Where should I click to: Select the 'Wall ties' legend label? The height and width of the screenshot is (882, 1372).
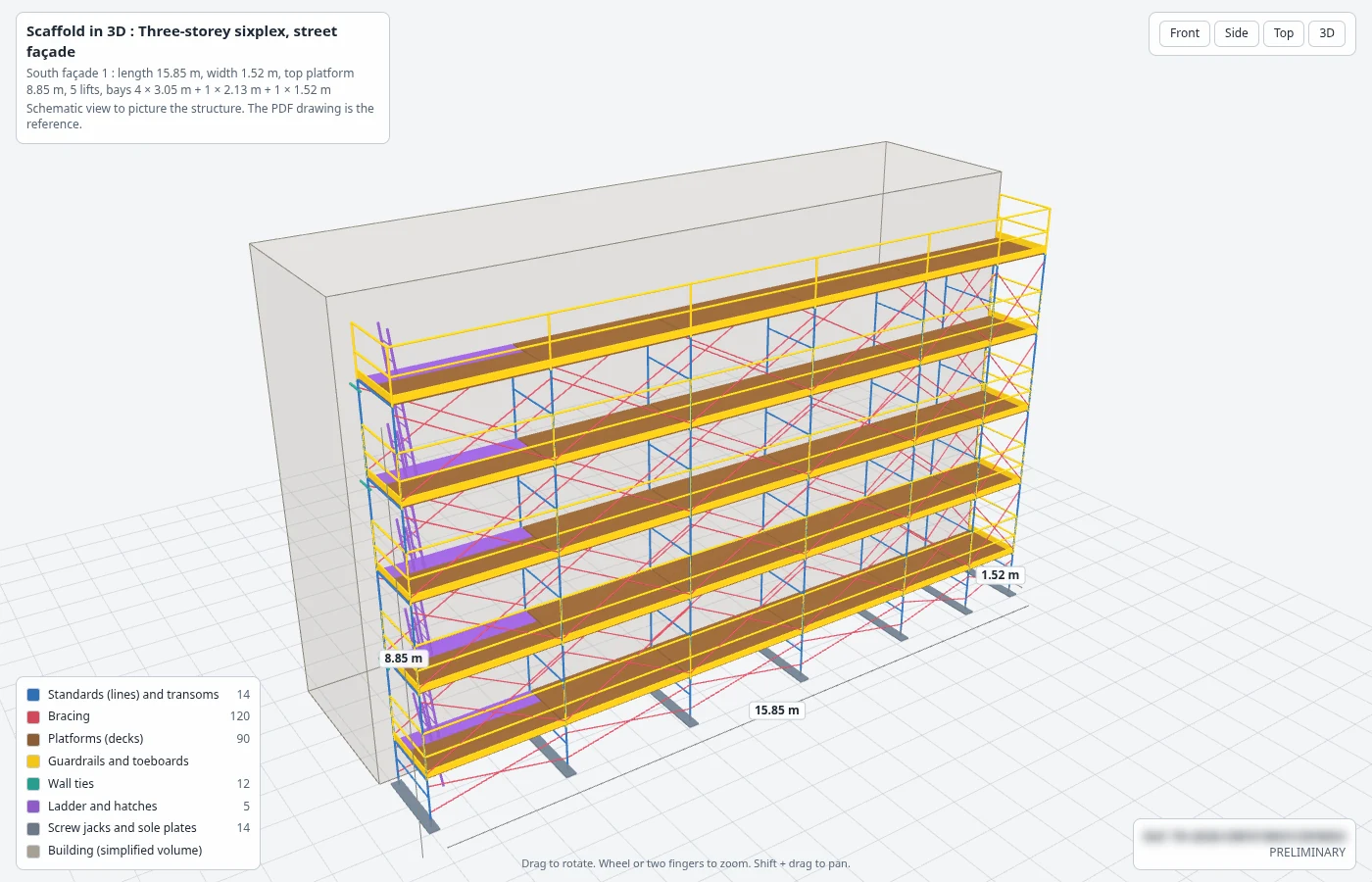click(x=71, y=784)
